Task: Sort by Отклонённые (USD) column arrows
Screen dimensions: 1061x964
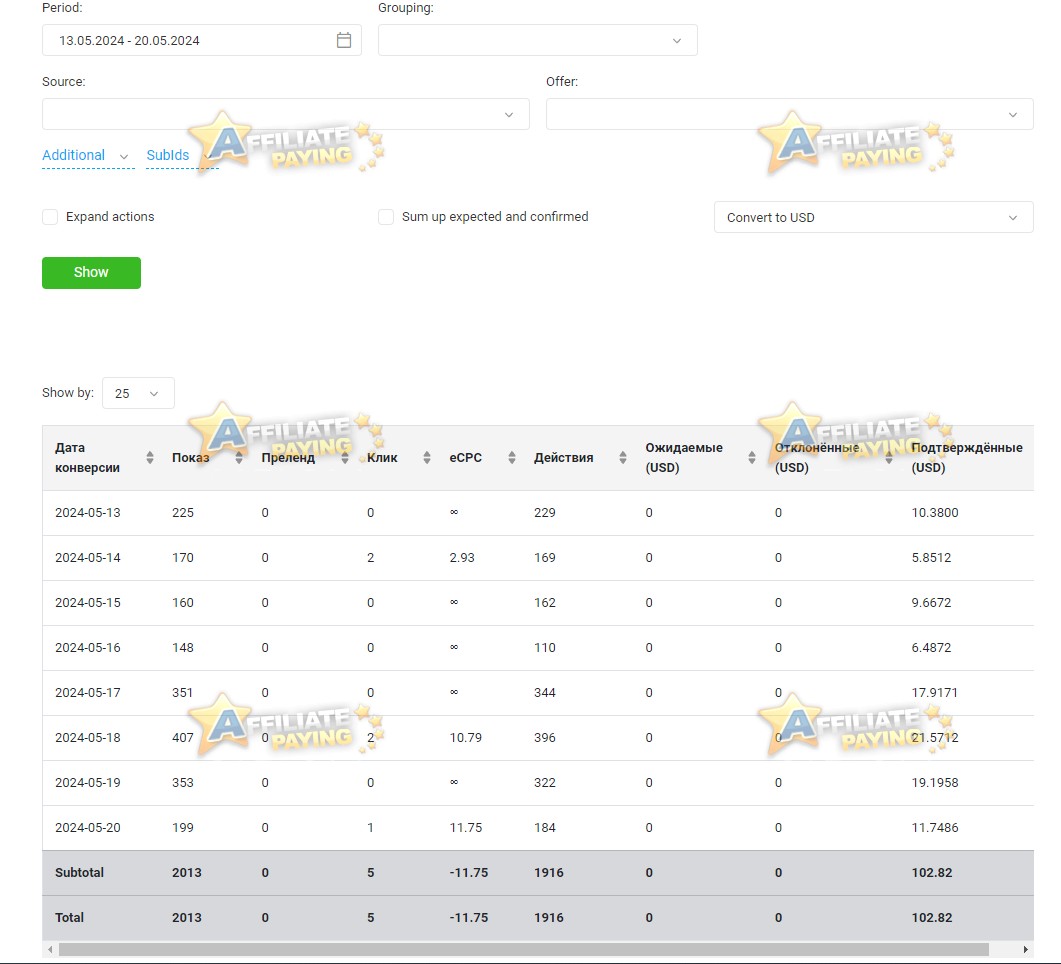Action: point(888,458)
